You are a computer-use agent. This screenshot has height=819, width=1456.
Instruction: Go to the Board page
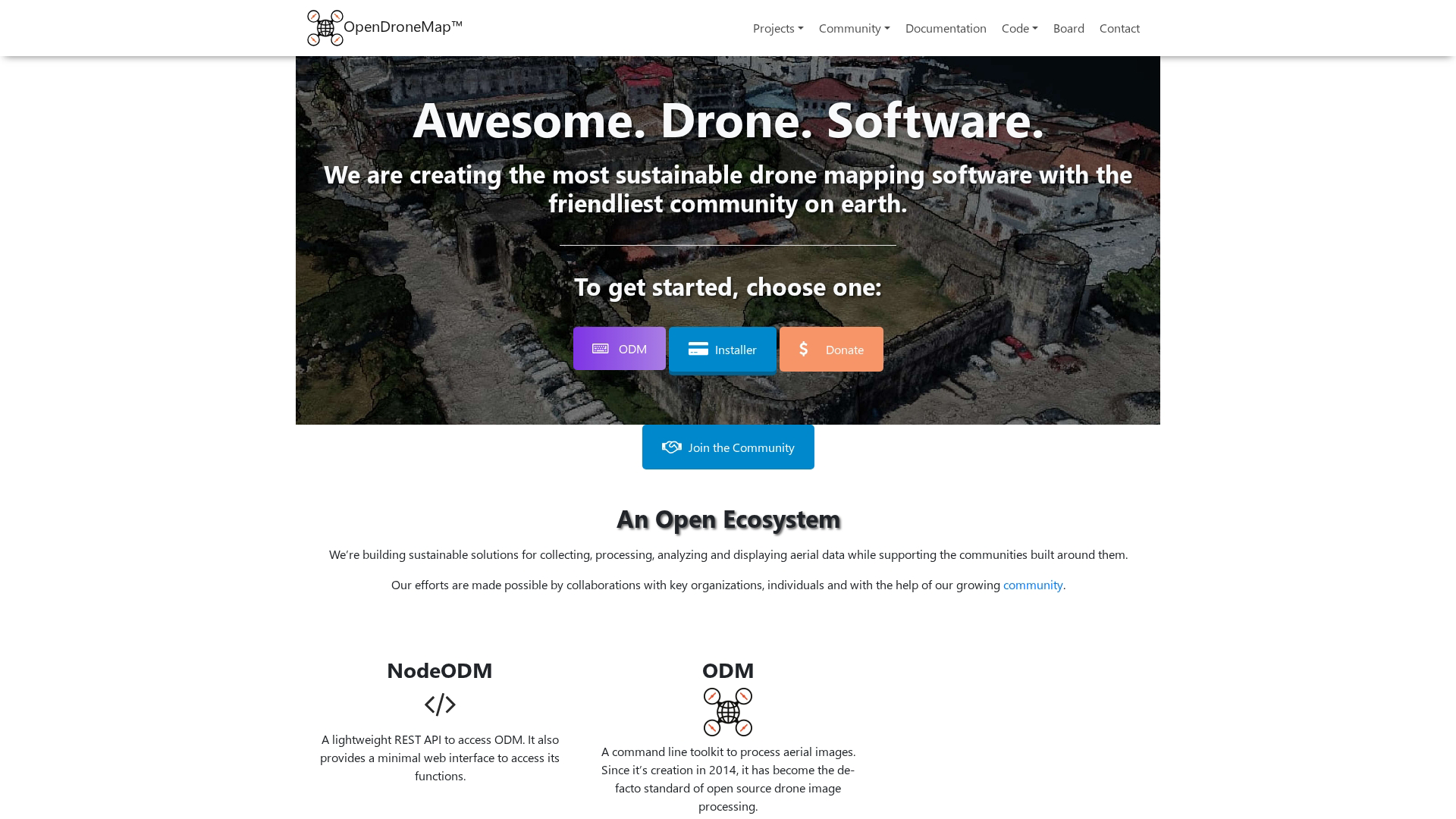(x=1068, y=28)
